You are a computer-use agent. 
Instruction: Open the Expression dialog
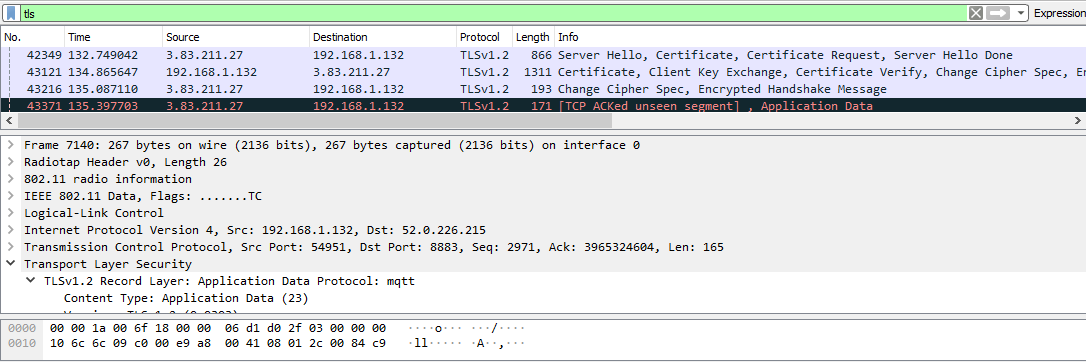pyautogui.click(x=1059, y=13)
